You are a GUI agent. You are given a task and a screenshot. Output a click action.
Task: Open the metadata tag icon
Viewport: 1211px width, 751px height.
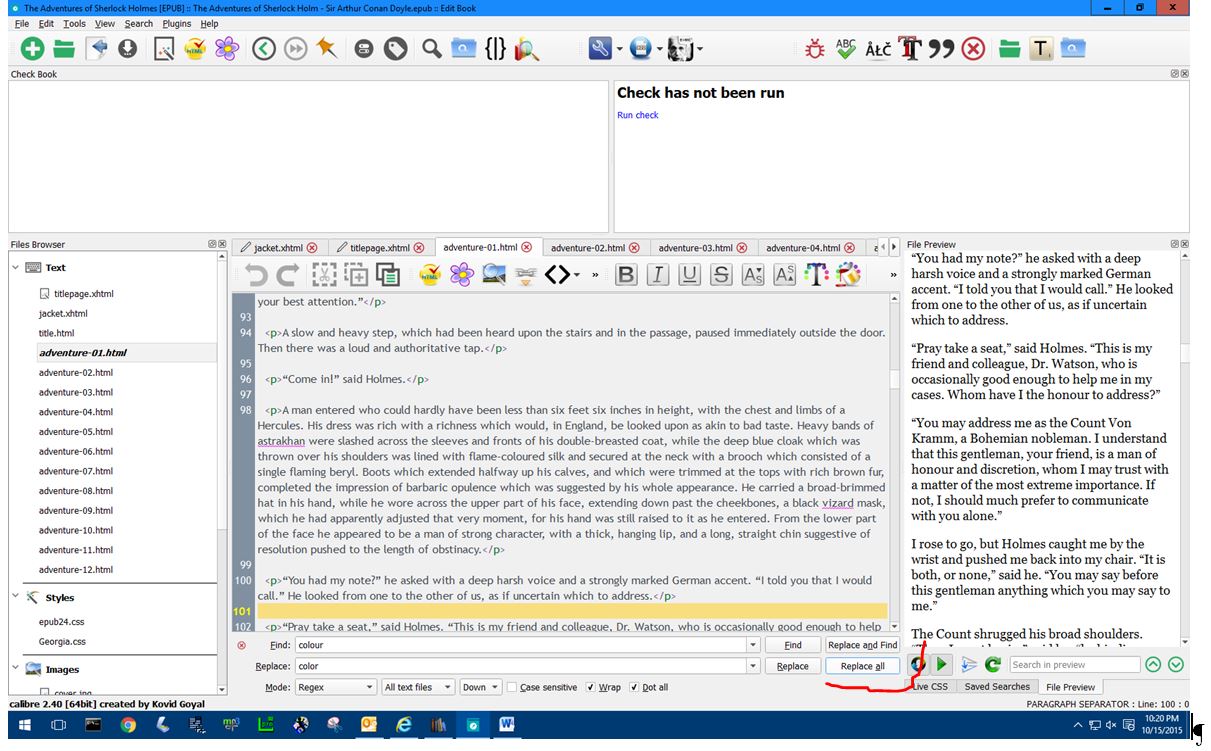tap(396, 48)
